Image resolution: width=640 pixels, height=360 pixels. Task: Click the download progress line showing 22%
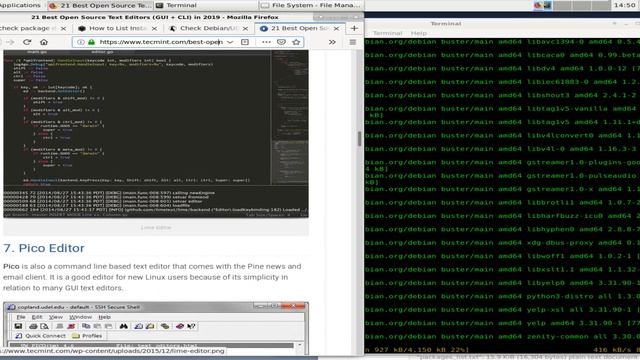pos(502,350)
